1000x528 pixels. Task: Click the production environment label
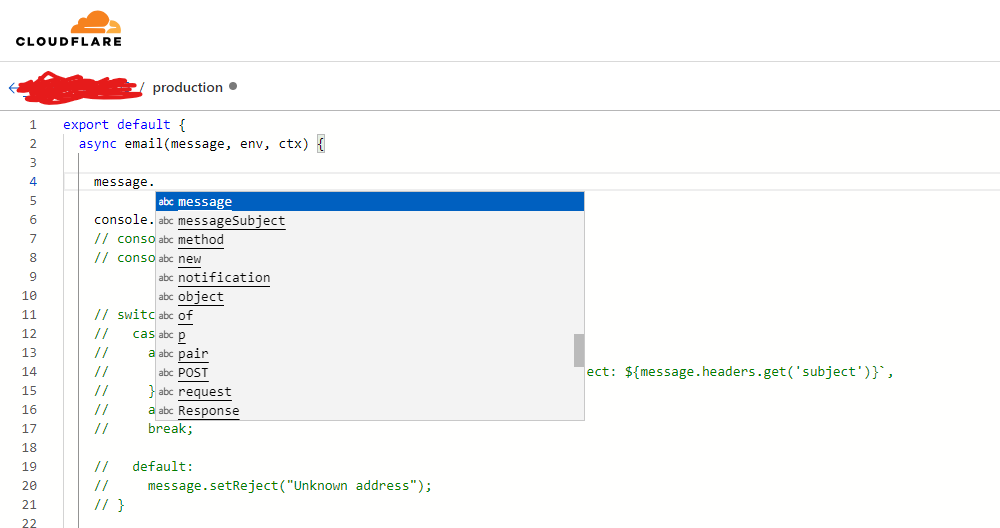tap(188, 87)
